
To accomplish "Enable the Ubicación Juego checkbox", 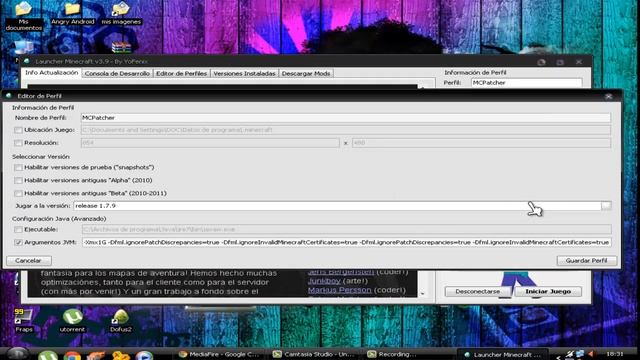I will [18, 130].
